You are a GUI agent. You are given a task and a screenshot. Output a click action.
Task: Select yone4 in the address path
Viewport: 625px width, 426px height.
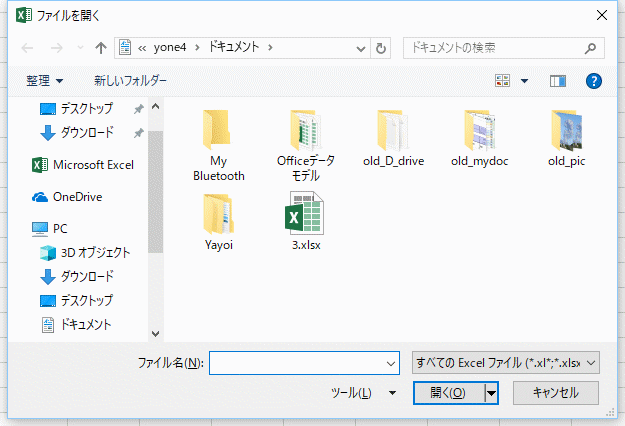[x=170, y=47]
